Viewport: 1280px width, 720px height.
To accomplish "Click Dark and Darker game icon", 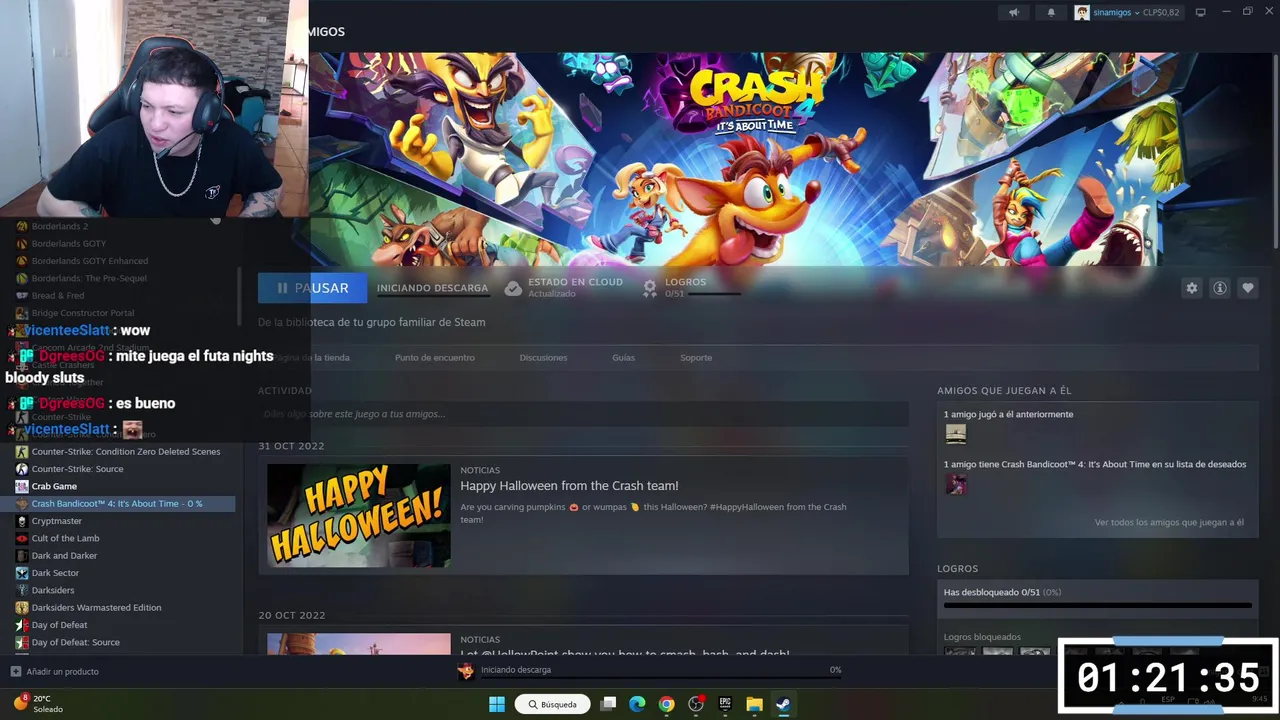I will (x=21, y=555).
